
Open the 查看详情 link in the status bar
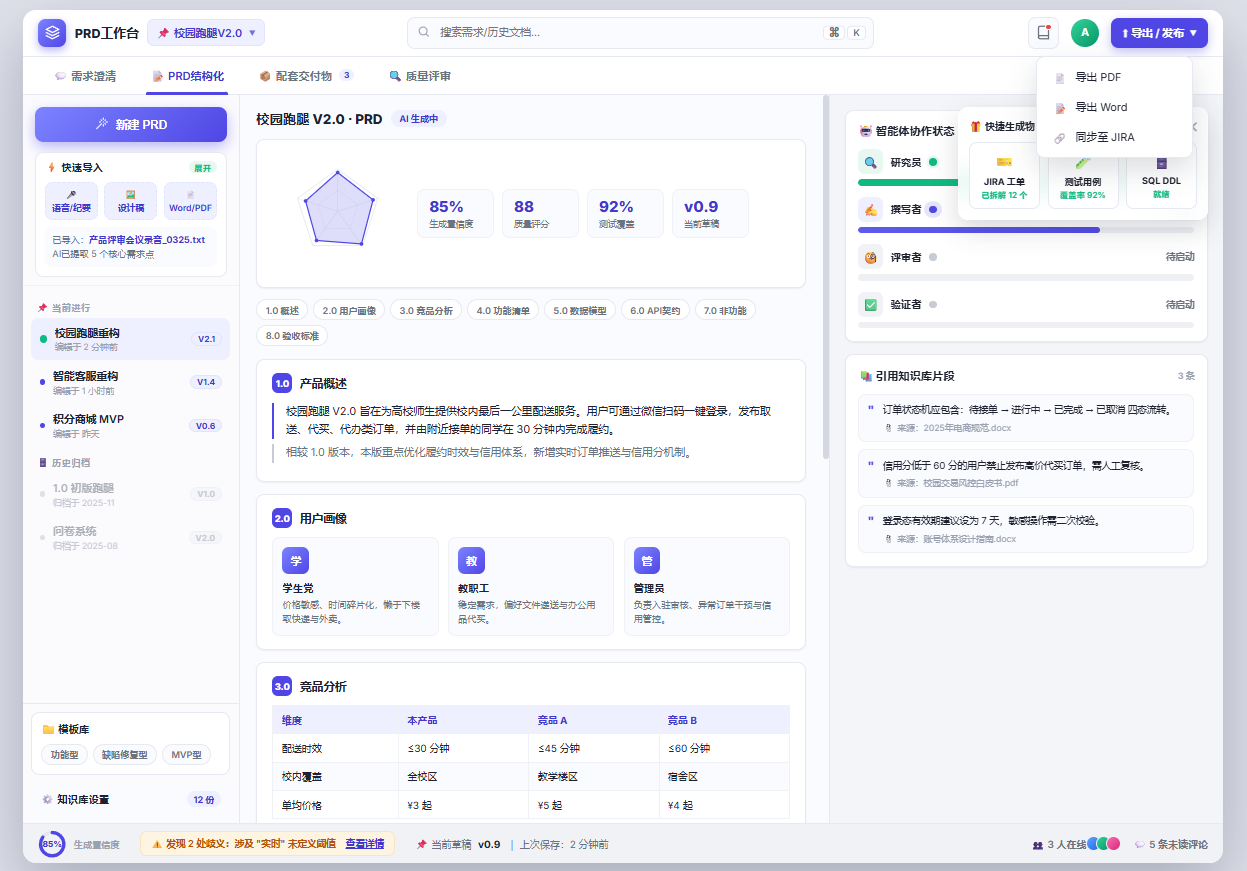coord(366,844)
